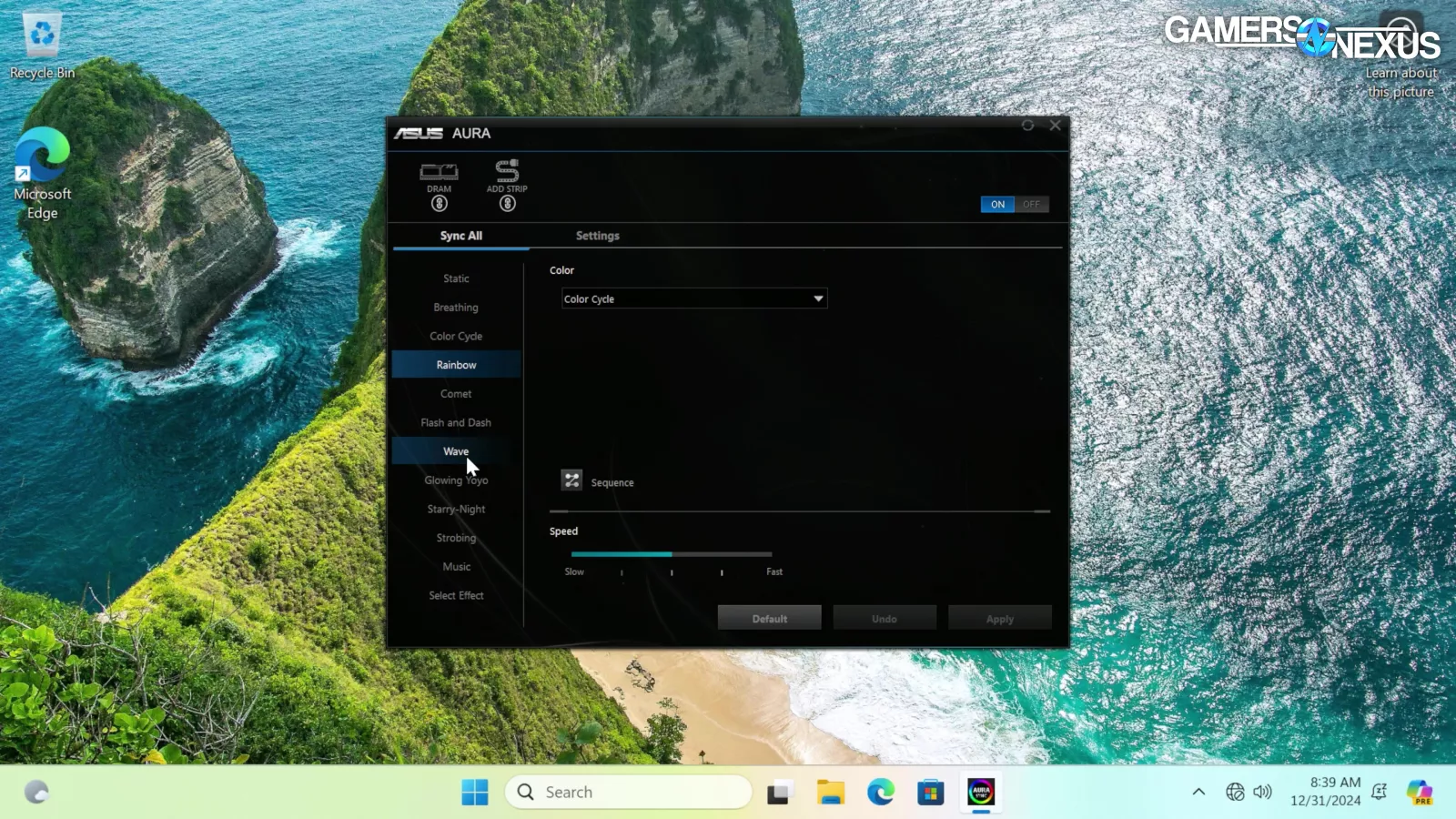Click the Speed slider track near Fast
The image size is (1456, 819).
click(763, 554)
